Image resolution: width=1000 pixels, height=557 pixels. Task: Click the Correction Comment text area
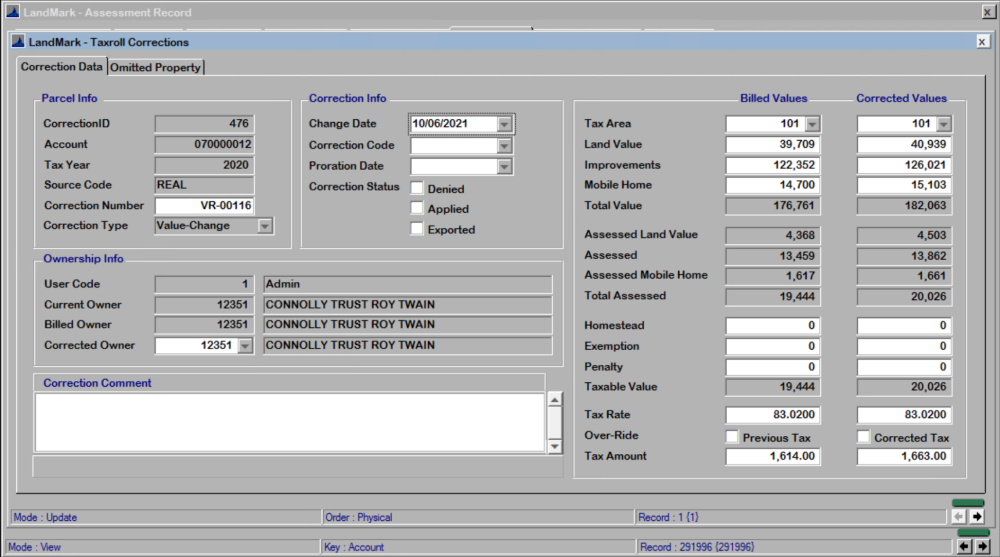tap(290, 422)
